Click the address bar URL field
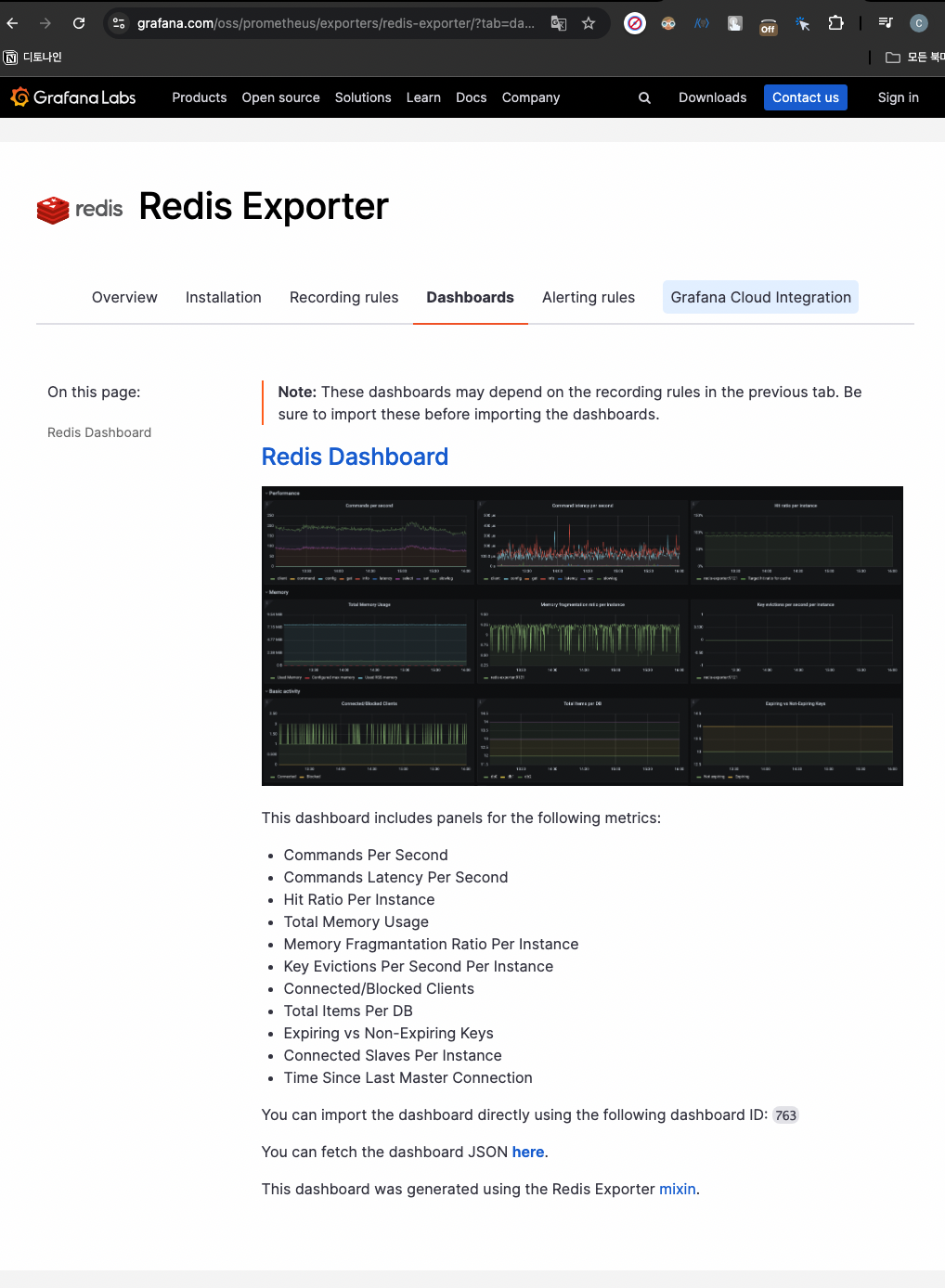 coord(335,23)
